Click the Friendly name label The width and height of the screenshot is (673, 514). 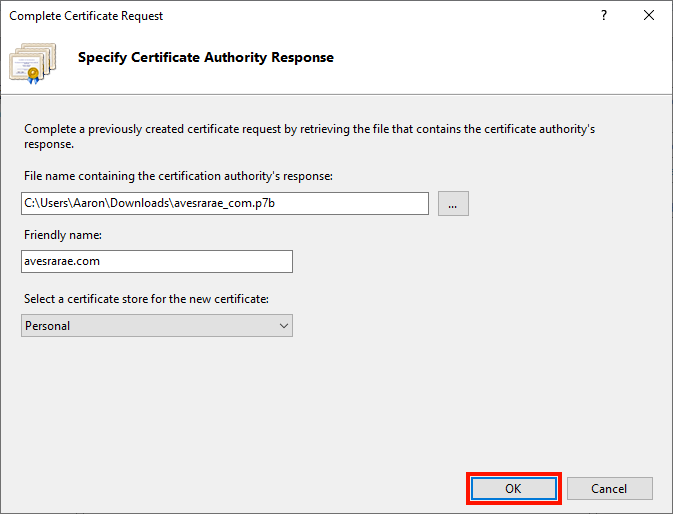[63, 234]
